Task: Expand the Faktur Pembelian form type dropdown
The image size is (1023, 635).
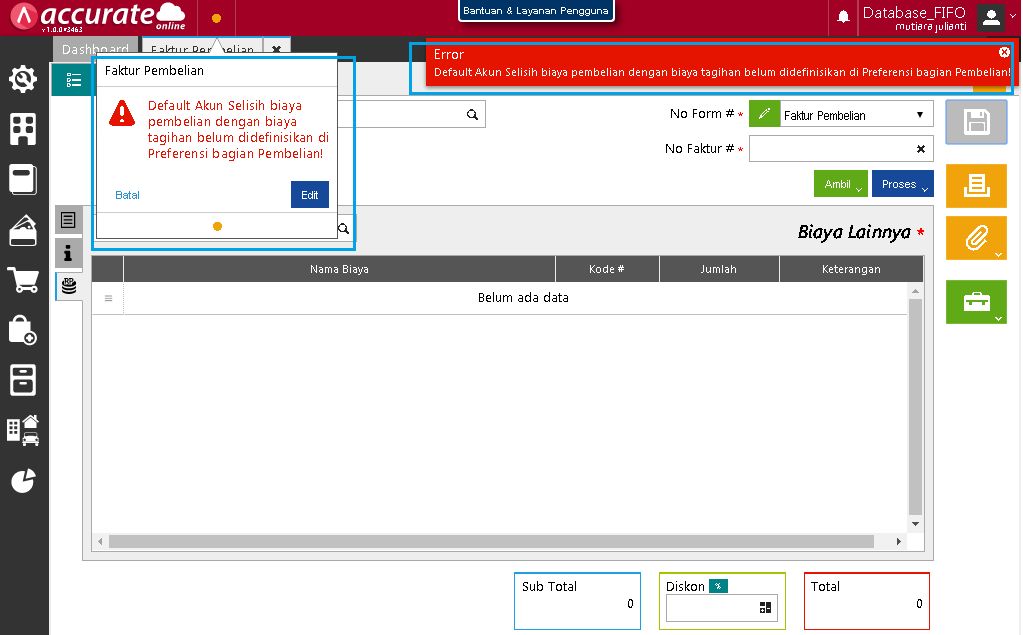Action: tap(919, 115)
